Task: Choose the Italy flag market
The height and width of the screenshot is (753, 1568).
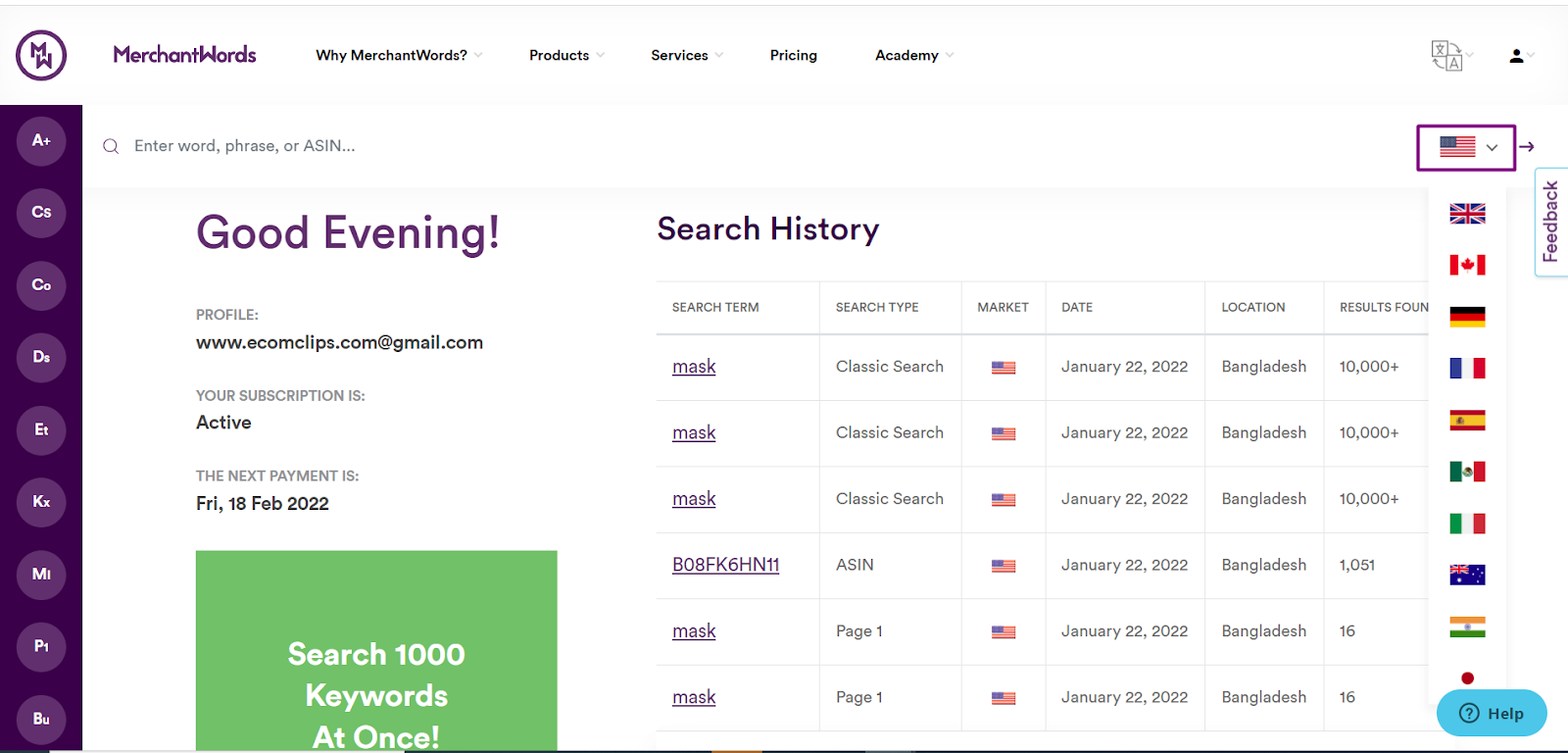Action: 1467,524
